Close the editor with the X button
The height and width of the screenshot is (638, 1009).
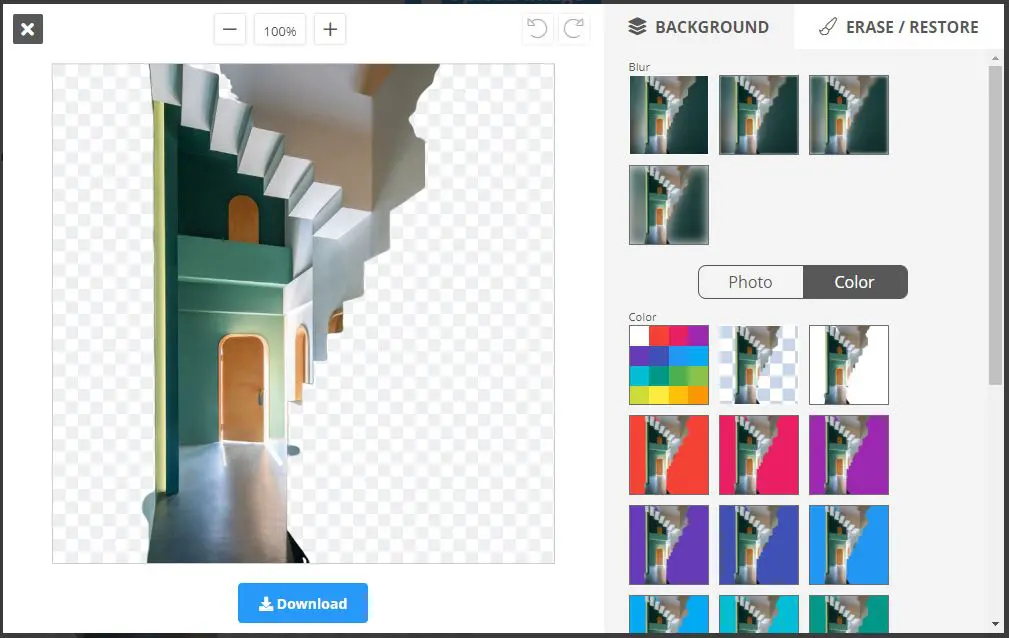28,29
